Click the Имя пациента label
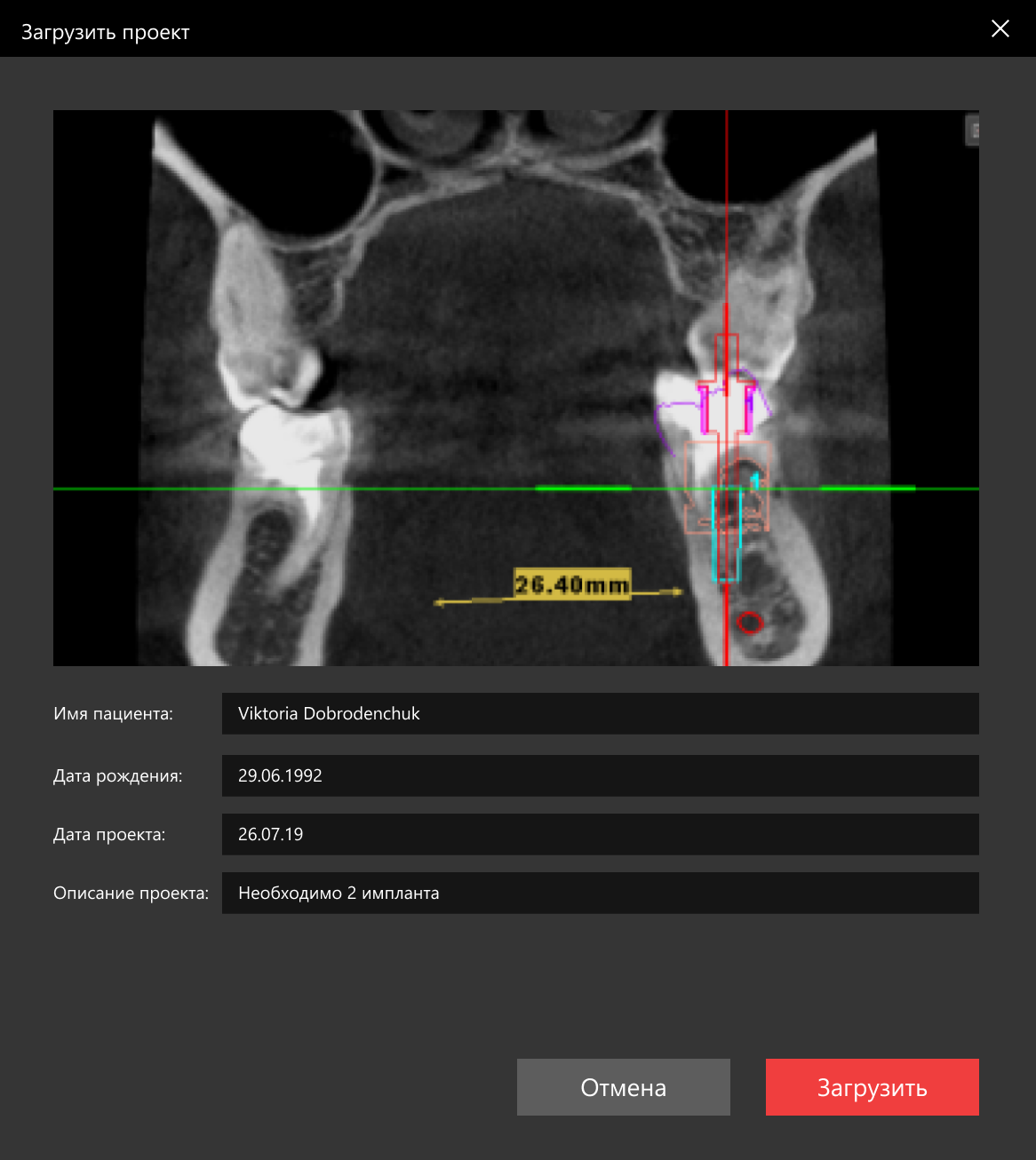Viewport: 1036px width, 1160px height. point(113,714)
